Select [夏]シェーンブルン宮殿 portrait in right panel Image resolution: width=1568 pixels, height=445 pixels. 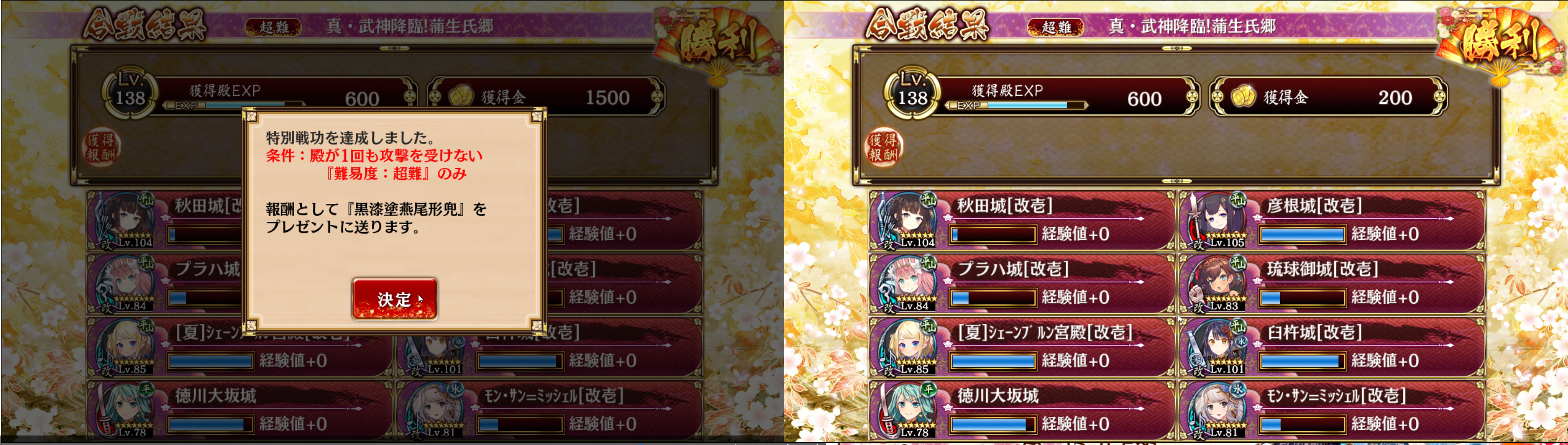coord(904,347)
